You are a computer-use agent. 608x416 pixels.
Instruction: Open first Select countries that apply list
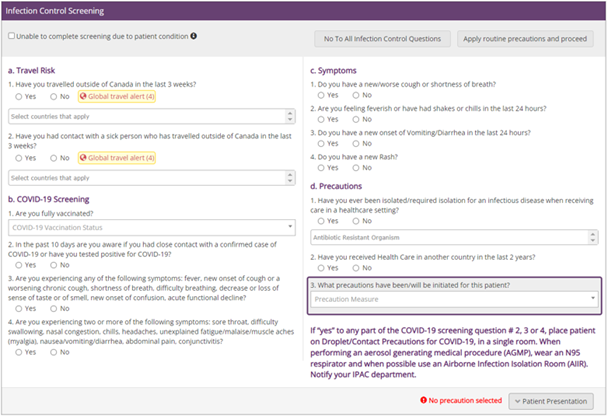tap(150, 116)
